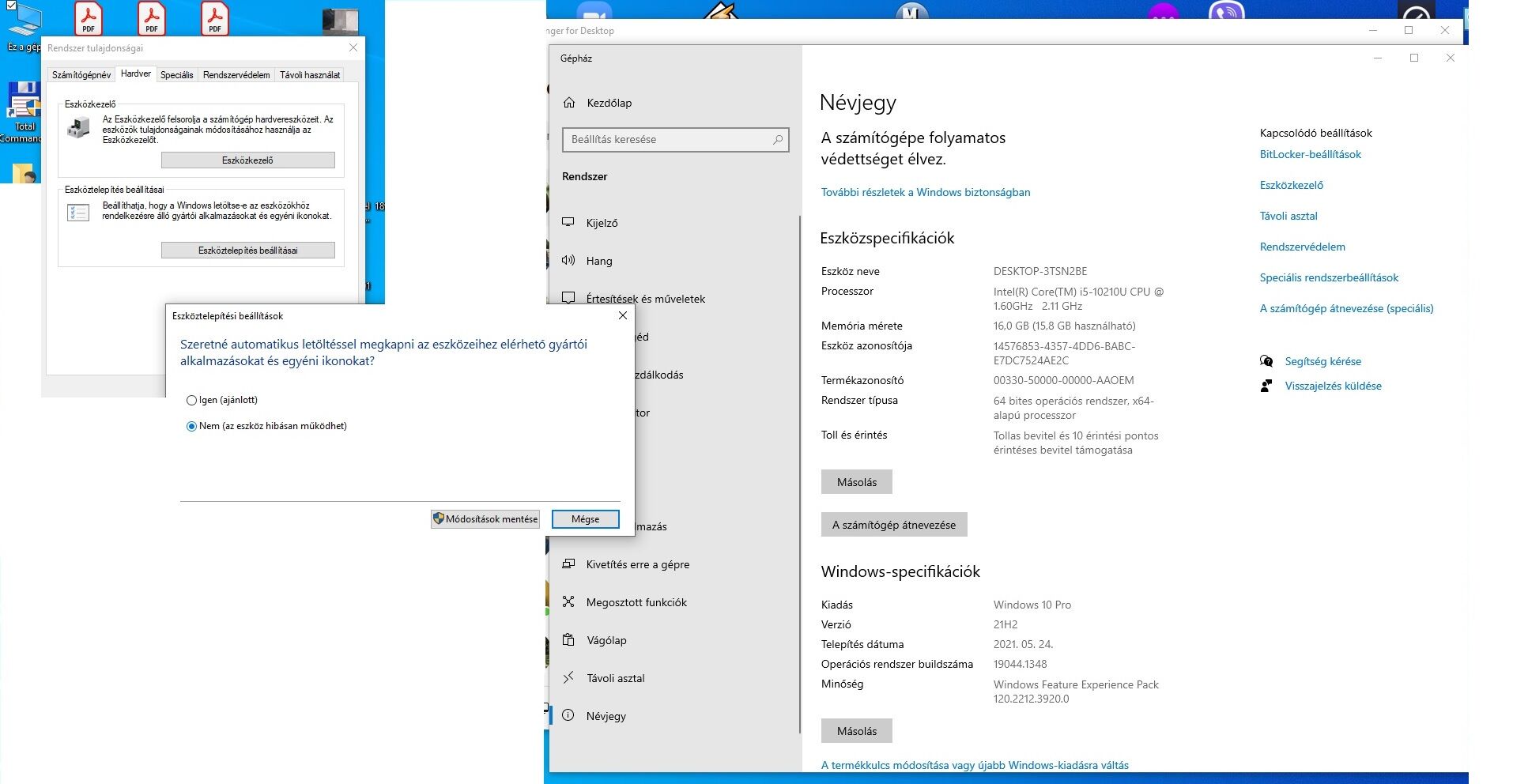Viewport: 1513px width, 784px height.
Task: Open Eszközkezelő link under Kapcsolódó beállítások
Action: [x=1292, y=185]
